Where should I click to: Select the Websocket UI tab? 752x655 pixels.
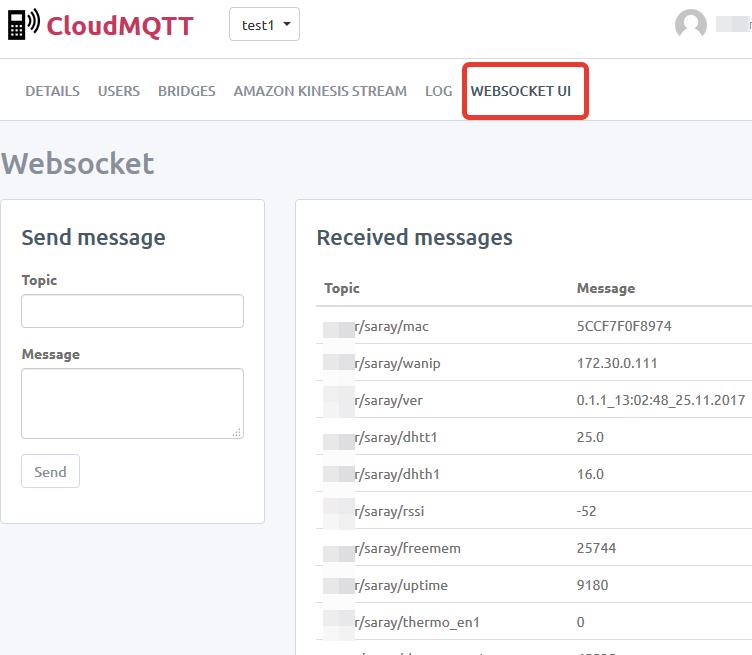[521, 91]
